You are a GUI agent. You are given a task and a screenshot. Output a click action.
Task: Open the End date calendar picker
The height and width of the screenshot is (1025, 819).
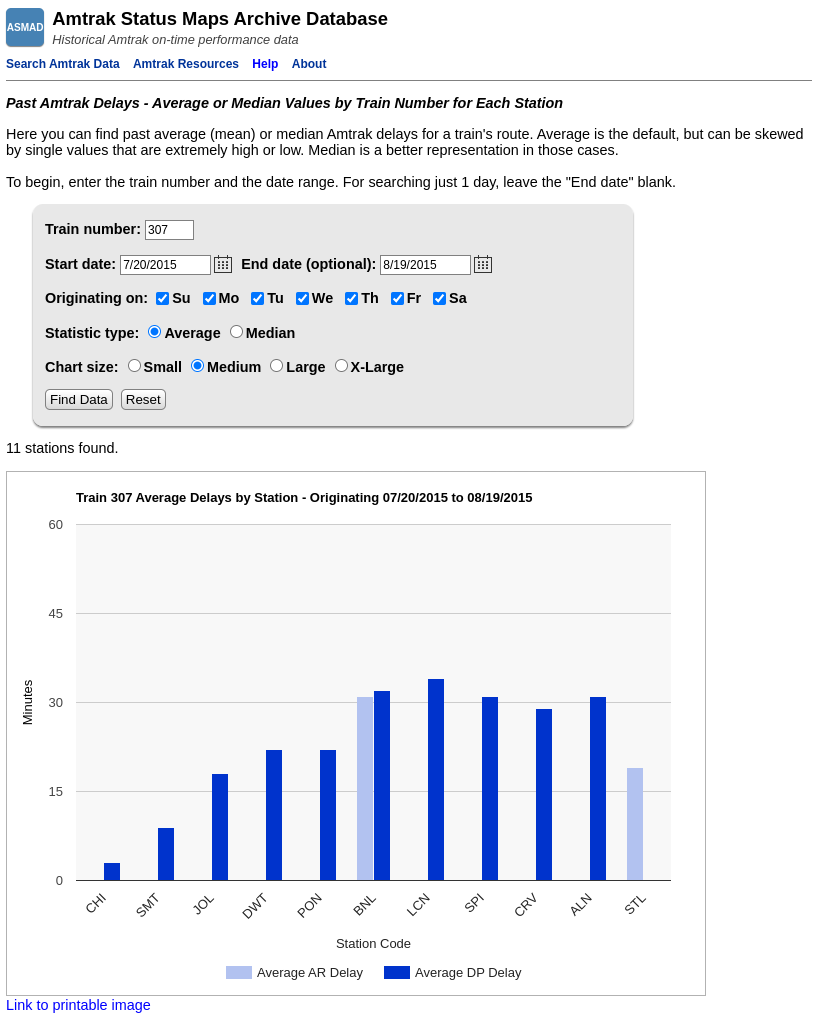pyautogui.click(x=482, y=264)
